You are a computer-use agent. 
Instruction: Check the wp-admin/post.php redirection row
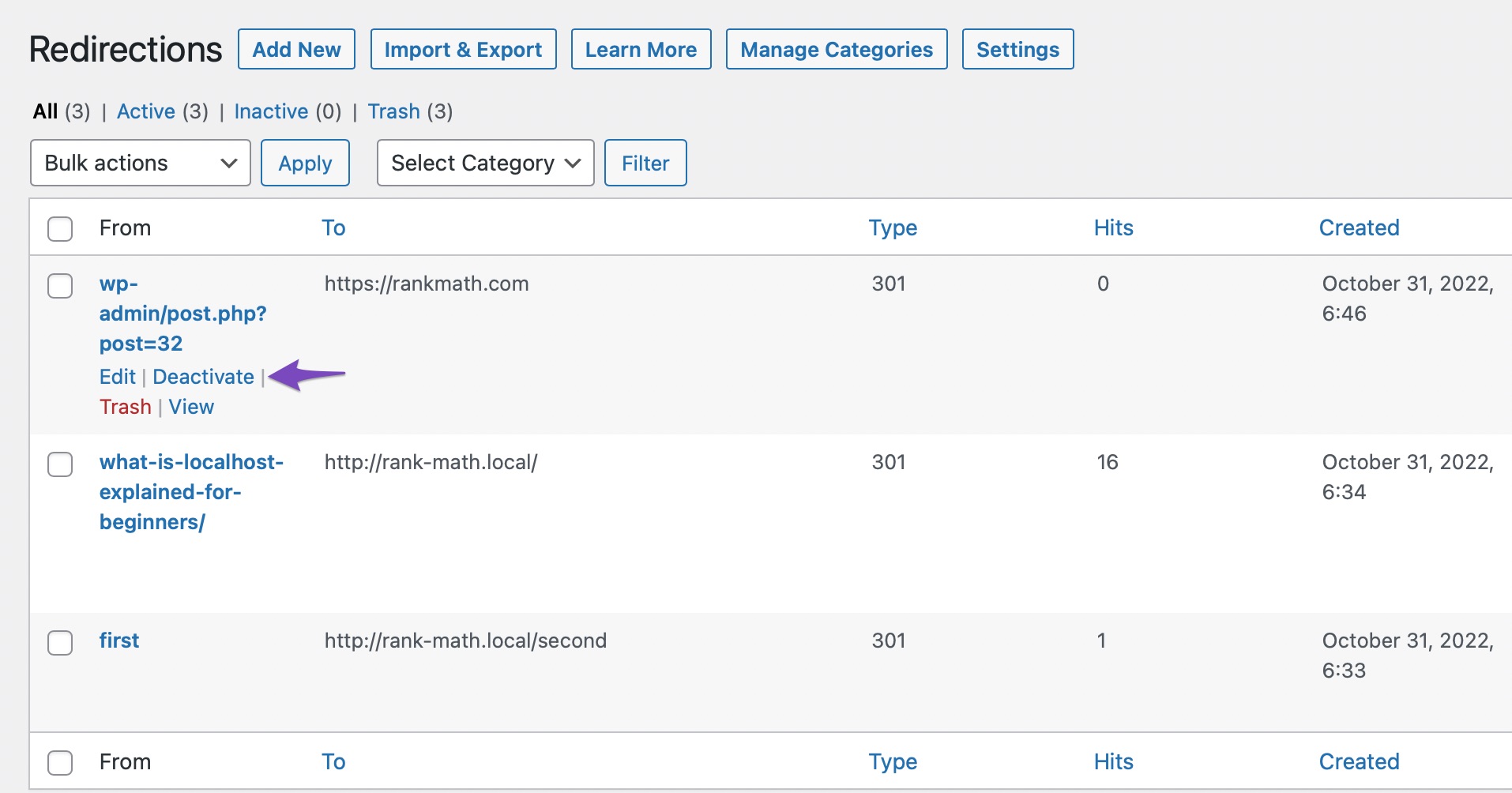tap(60, 285)
